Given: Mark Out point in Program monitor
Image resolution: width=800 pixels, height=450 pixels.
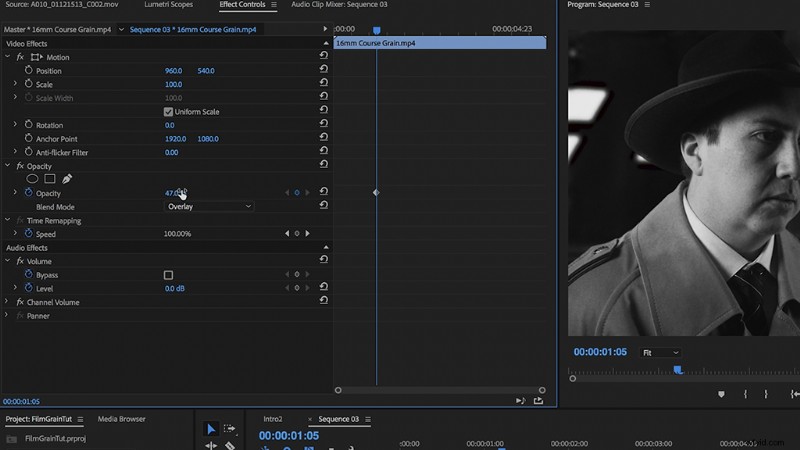Looking at the screenshot, I should 766,394.
